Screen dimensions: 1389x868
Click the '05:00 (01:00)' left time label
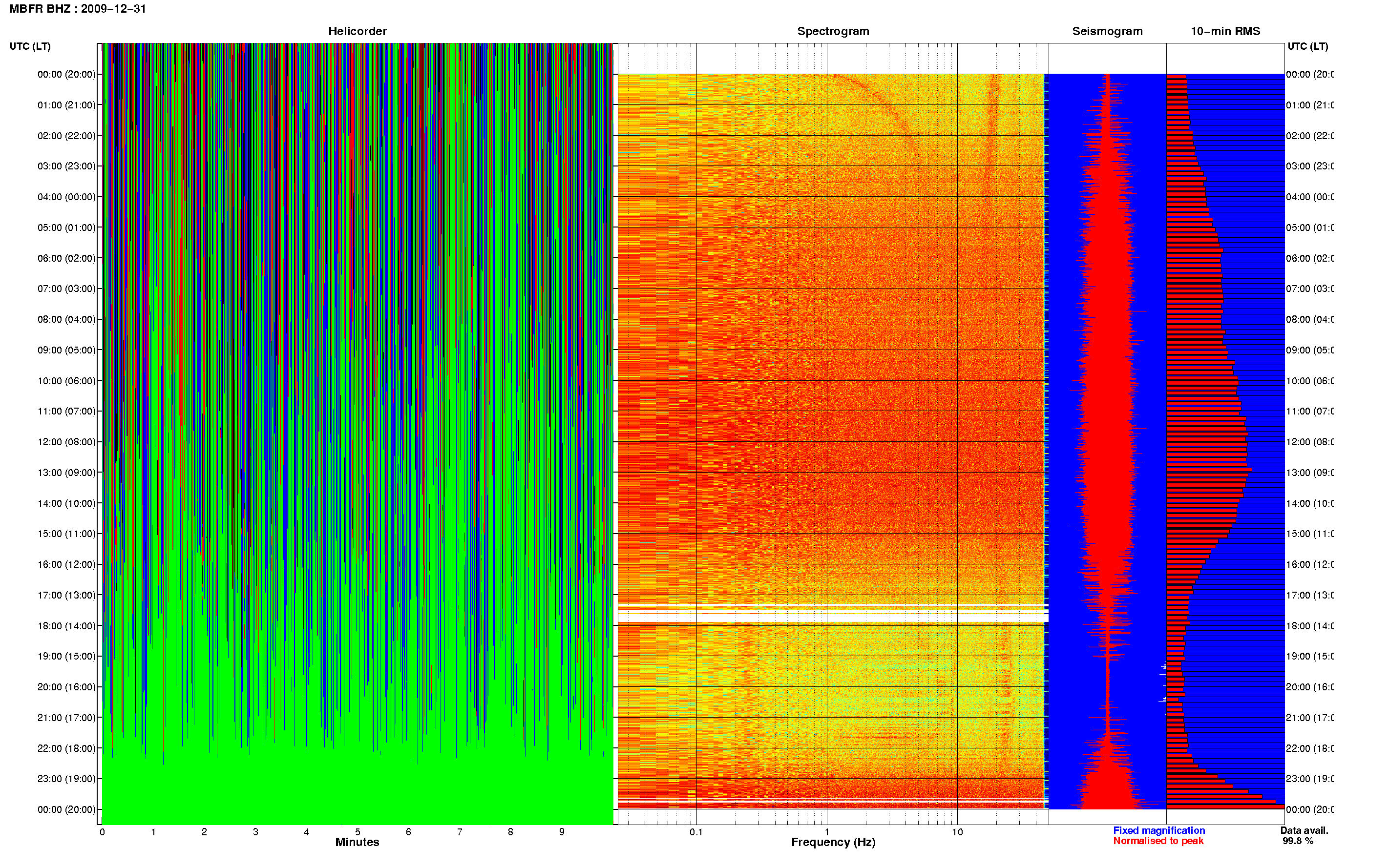tap(66, 227)
